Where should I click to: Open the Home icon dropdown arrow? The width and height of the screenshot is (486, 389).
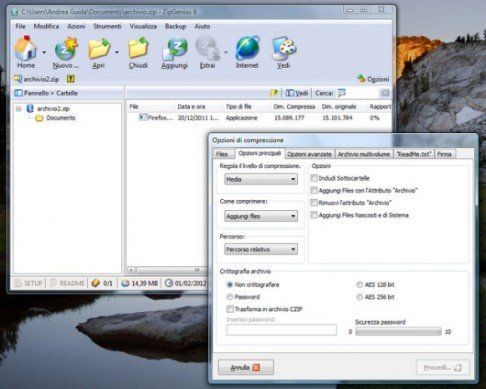44,52
